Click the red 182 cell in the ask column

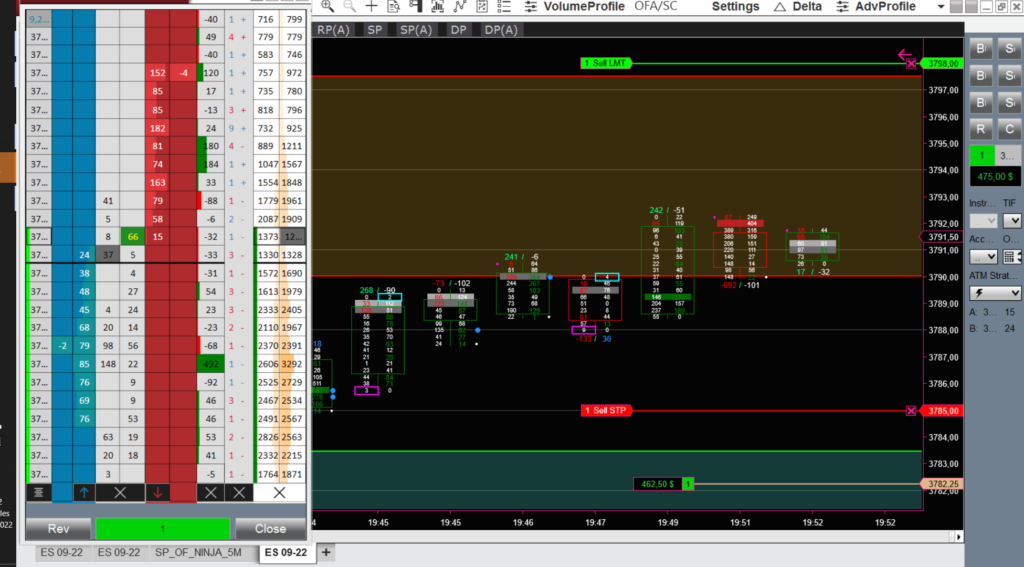[157, 128]
